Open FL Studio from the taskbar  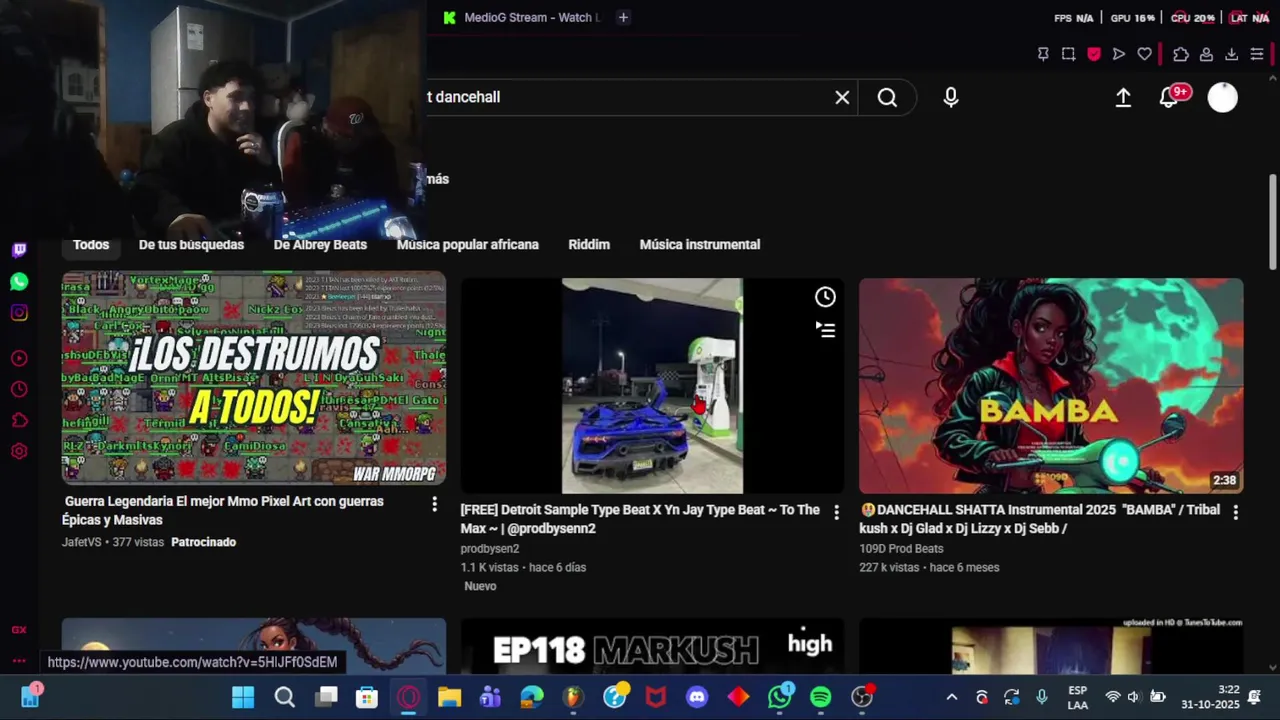coord(573,697)
